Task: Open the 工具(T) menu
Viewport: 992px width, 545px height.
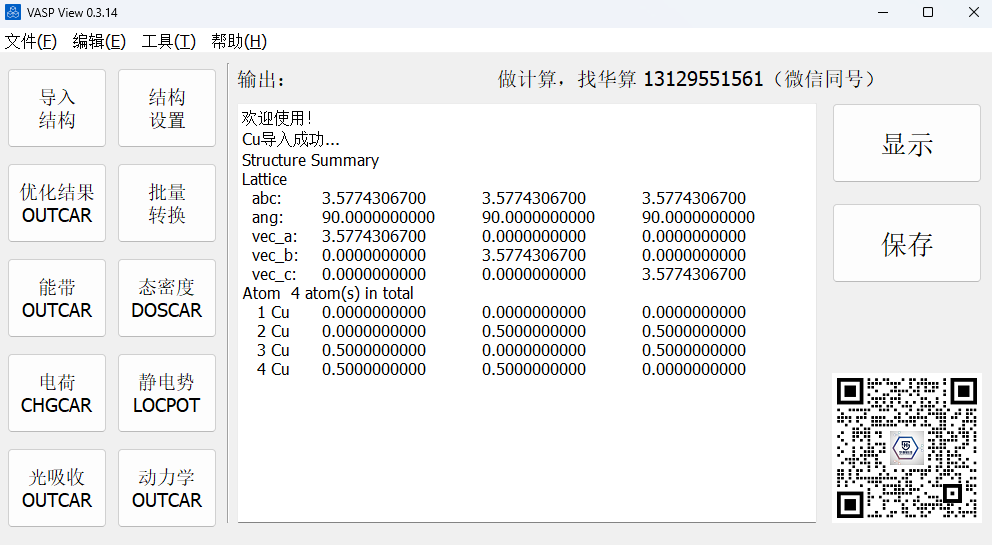Action: pyautogui.click(x=168, y=41)
